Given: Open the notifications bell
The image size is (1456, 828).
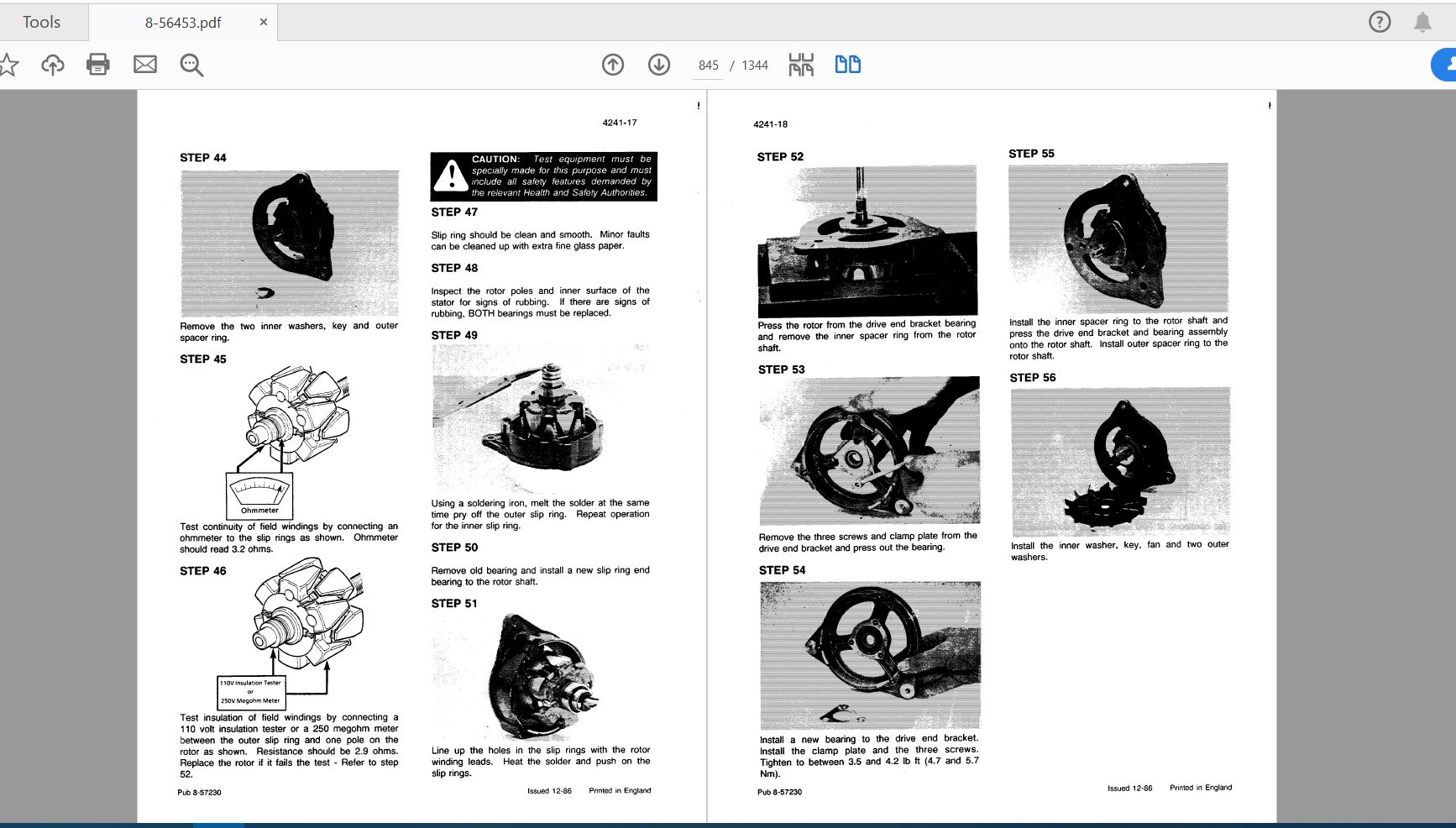Looking at the screenshot, I should [1422, 22].
